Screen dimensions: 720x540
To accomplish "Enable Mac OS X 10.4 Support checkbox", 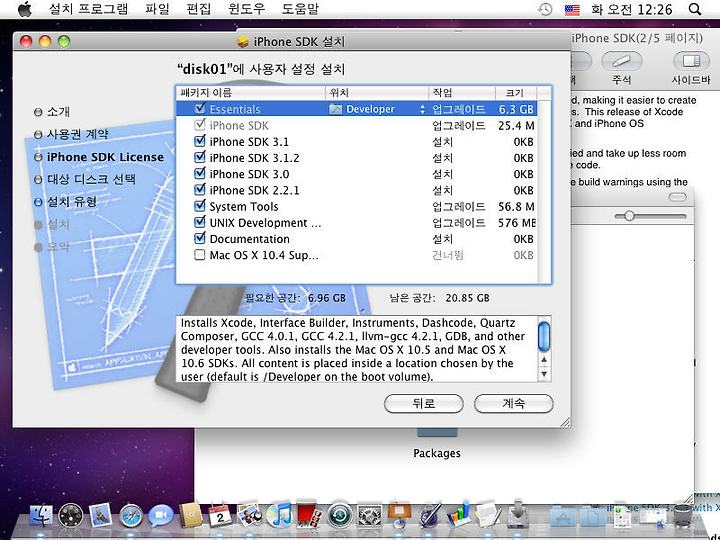I will coord(200,254).
